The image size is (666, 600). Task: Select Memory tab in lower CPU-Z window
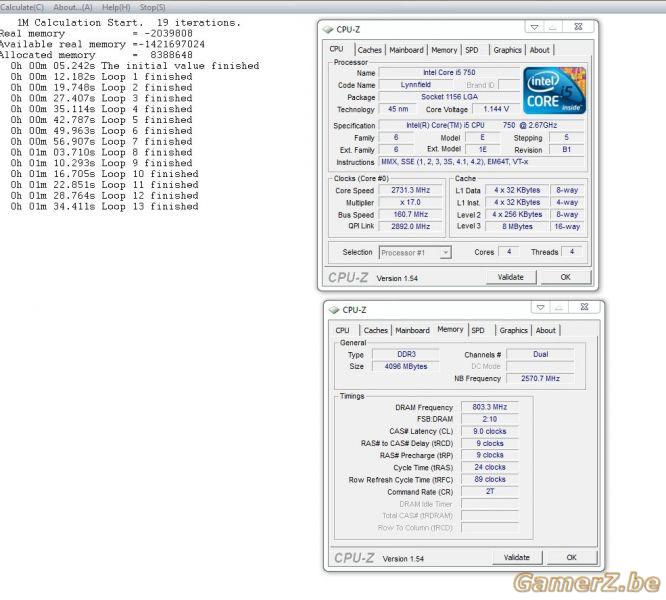click(x=450, y=330)
